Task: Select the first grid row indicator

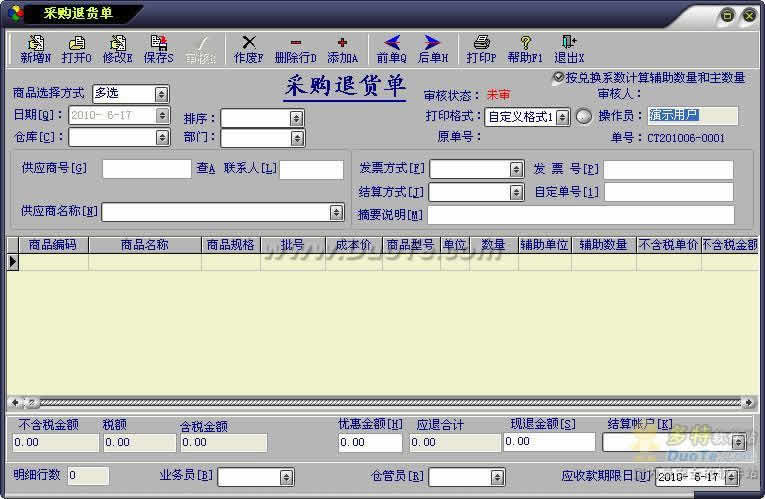Action: [x=13, y=262]
